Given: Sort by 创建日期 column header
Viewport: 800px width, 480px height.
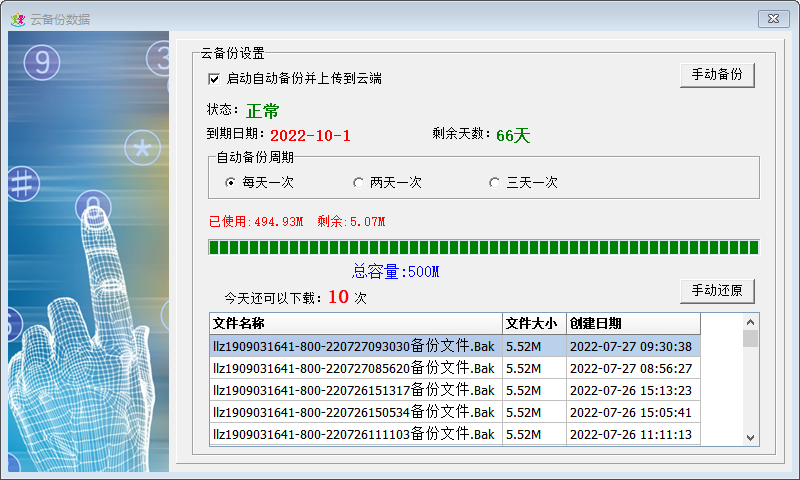Looking at the screenshot, I should pos(633,323).
